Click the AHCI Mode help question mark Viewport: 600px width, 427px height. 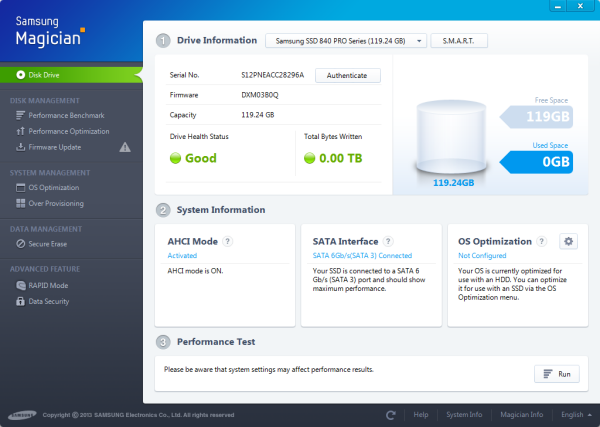click(228, 241)
